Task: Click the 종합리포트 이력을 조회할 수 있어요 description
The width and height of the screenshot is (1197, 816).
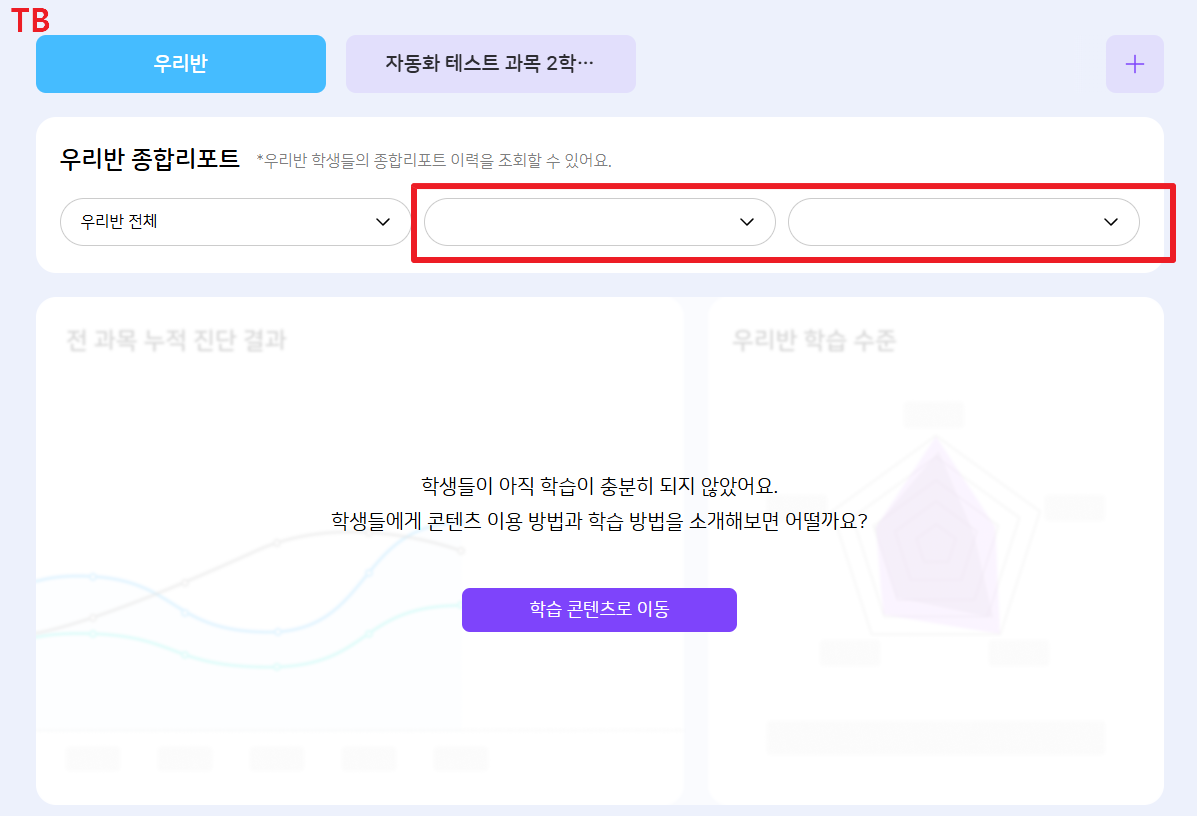Action: [434, 160]
